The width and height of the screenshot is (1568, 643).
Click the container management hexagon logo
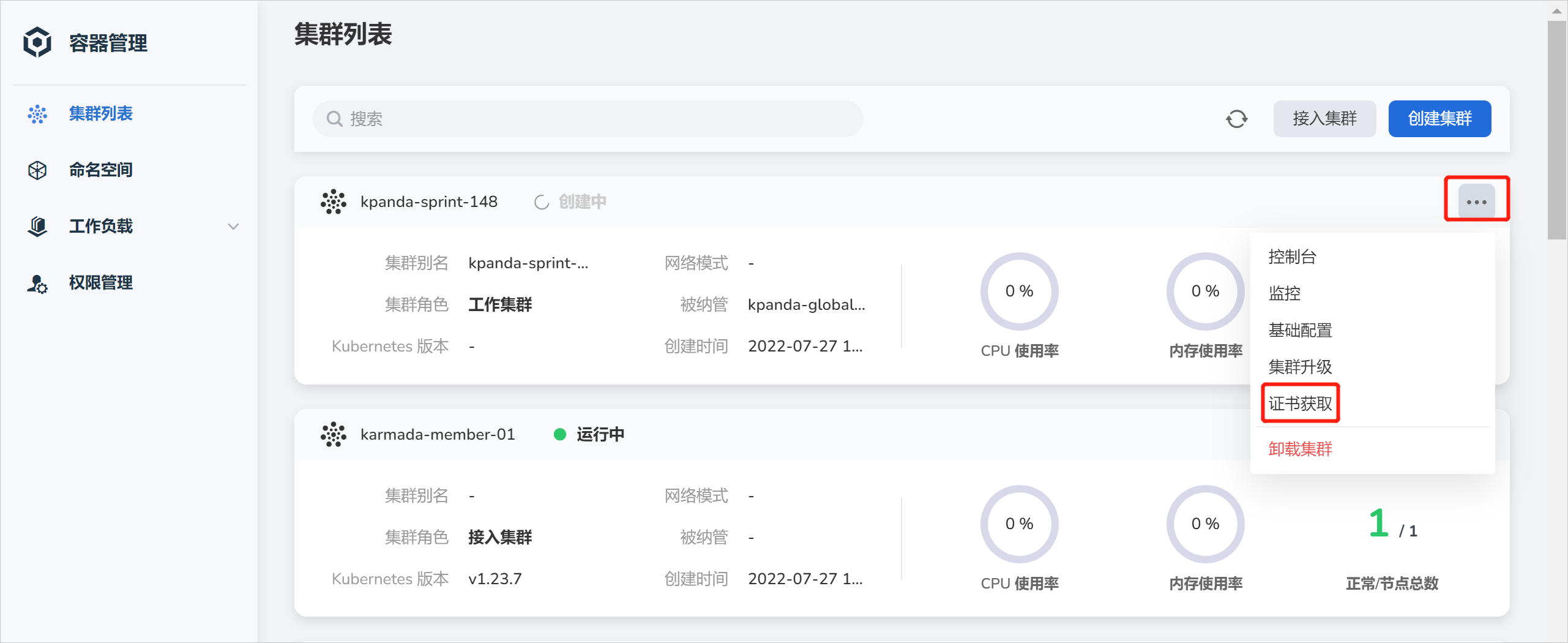(37, 42)
